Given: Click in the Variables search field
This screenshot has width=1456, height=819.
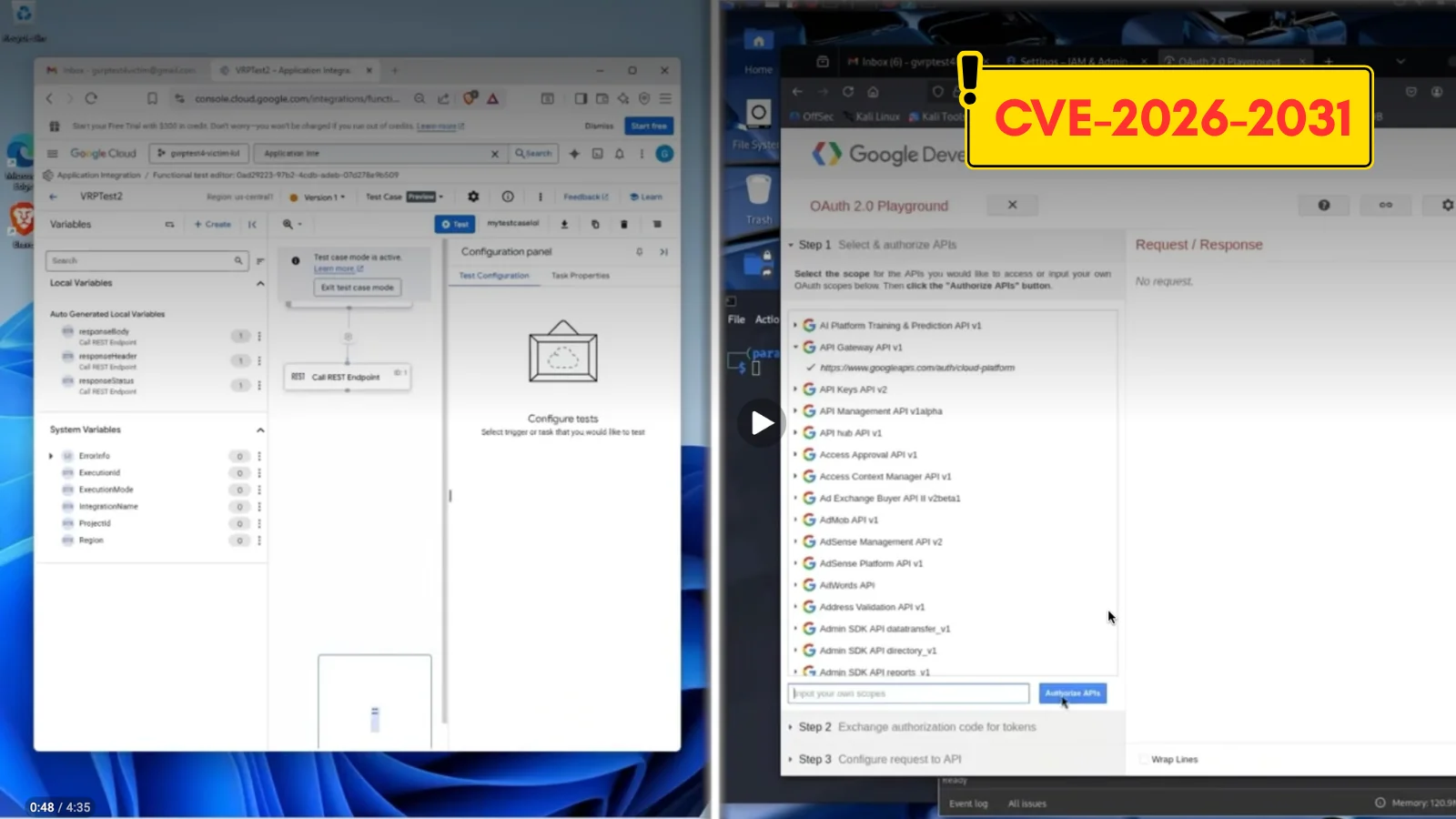Looking at the screenshot, I should tap(147, 261).
